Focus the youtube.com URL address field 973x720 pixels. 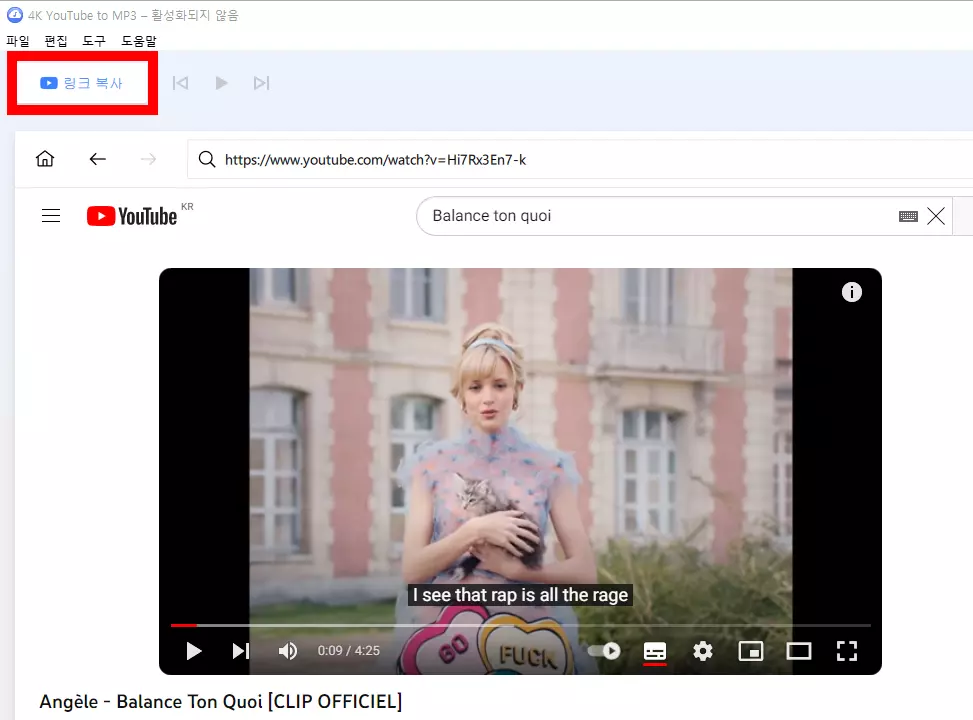point(580,160)
